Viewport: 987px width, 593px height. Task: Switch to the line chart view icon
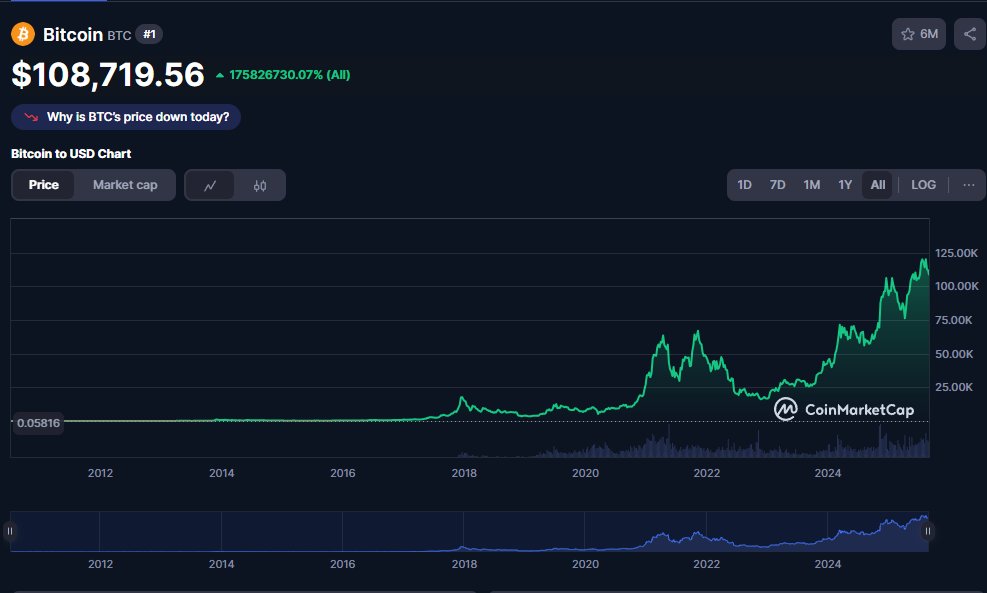[210, 185]
